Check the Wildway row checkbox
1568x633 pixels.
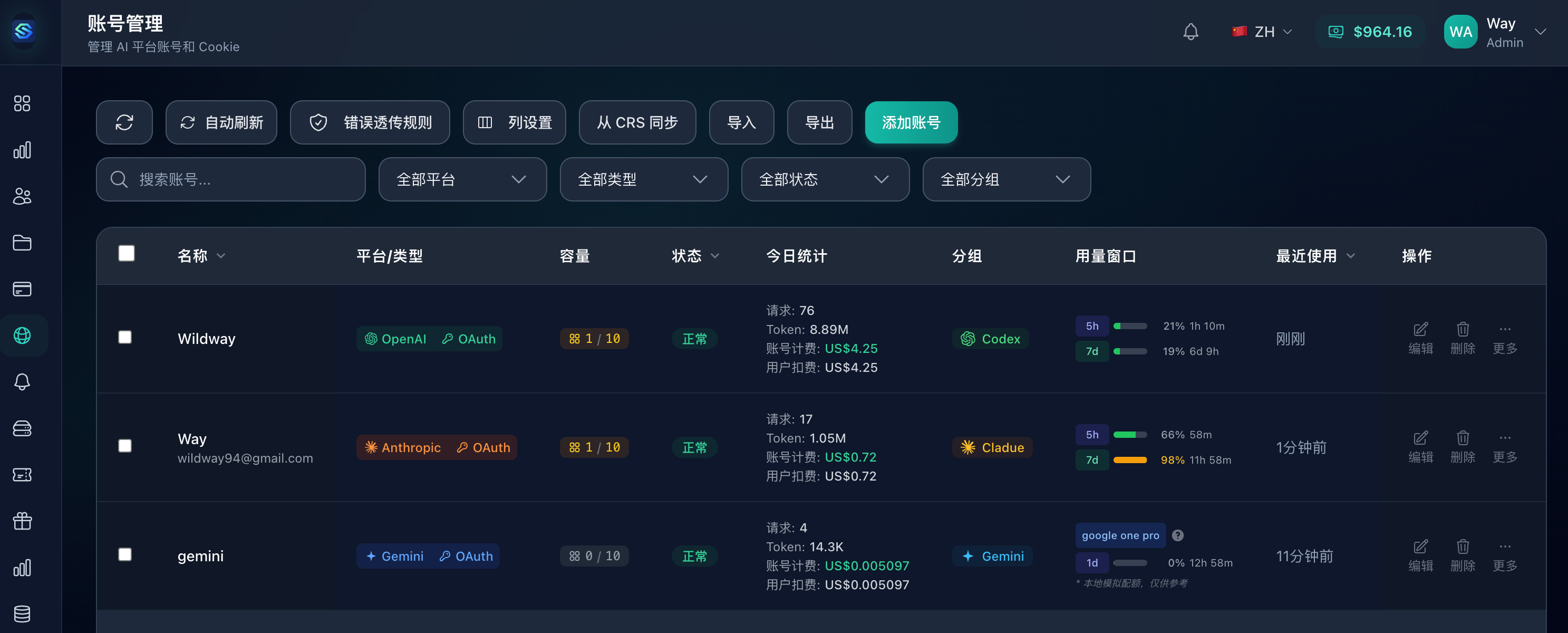click(x=125, y=338)
